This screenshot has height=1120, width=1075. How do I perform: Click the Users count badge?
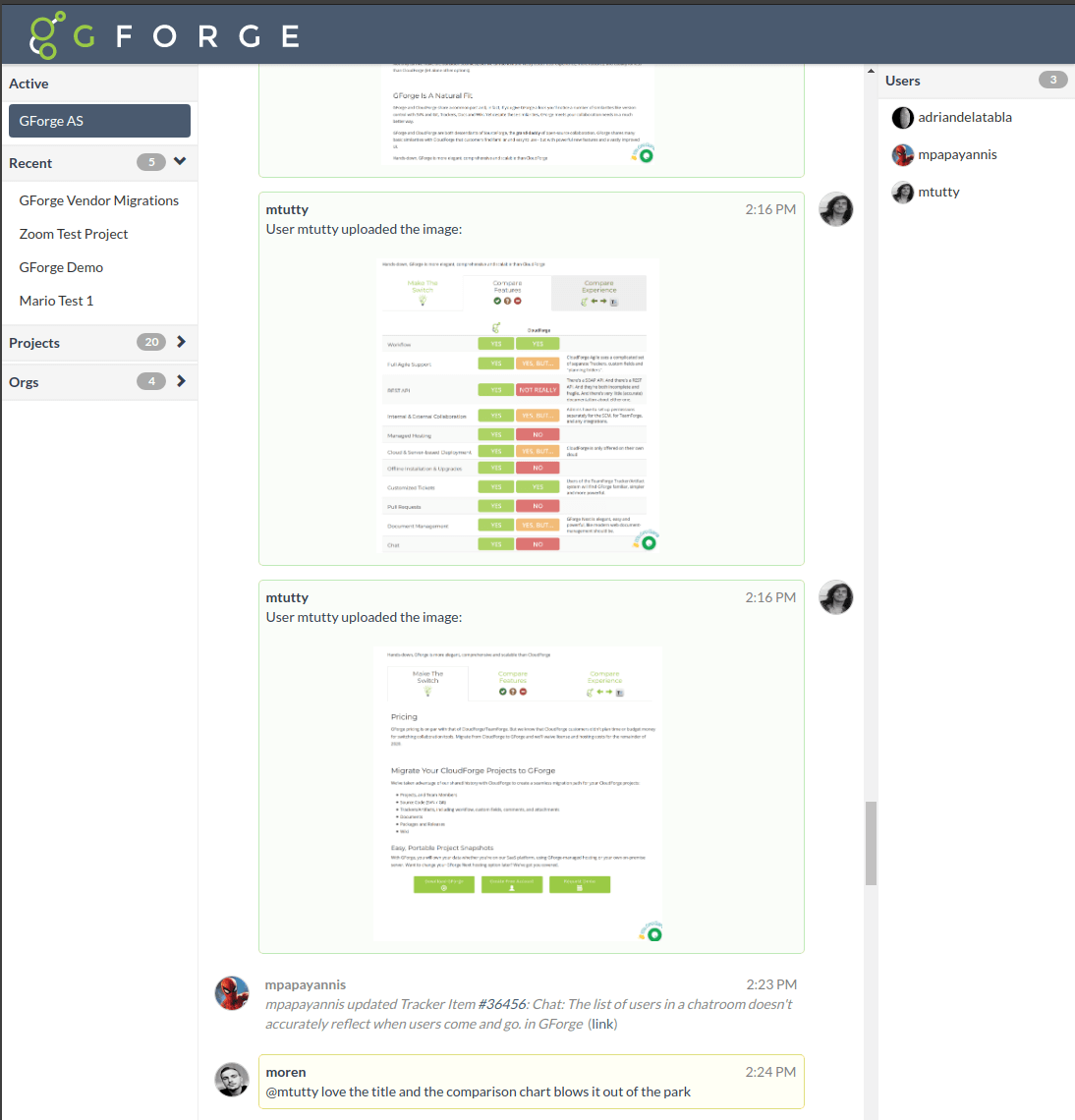click(x=1052, y=81)
